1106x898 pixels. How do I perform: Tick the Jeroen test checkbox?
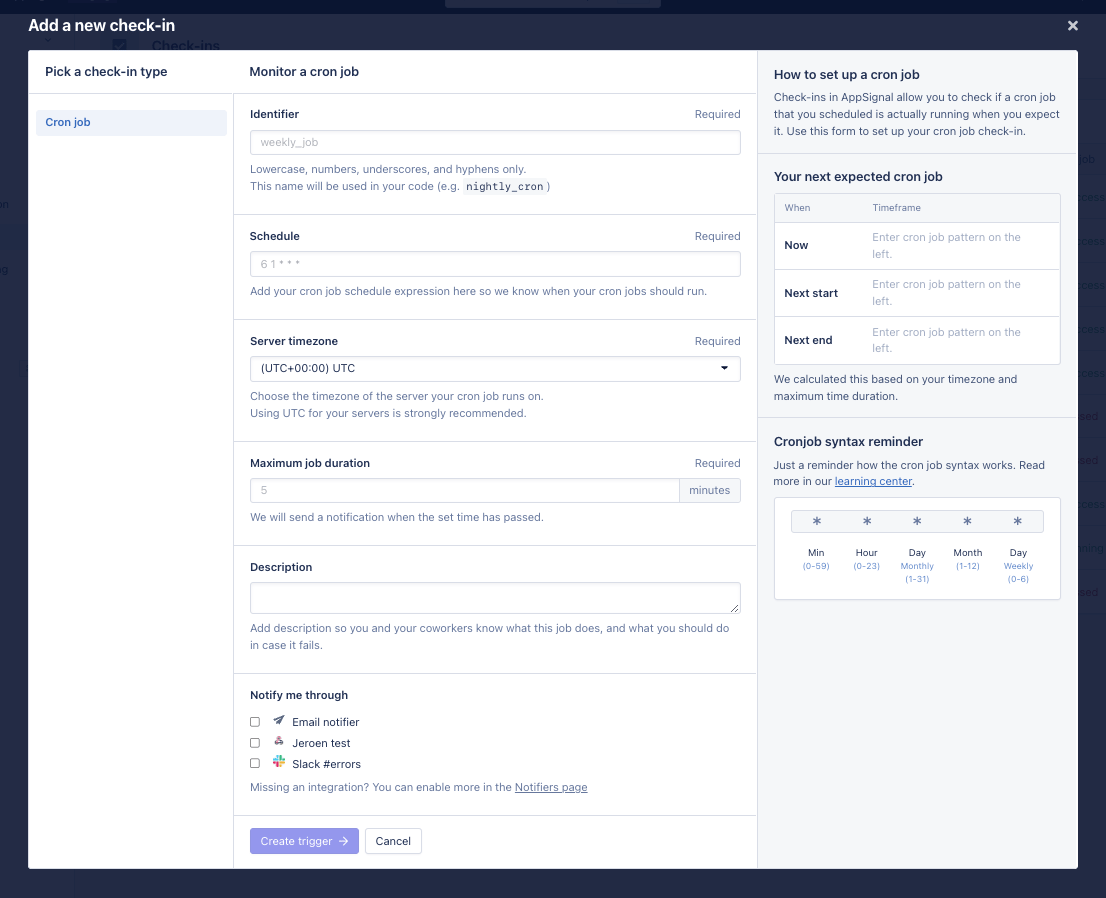coord(255,743)
